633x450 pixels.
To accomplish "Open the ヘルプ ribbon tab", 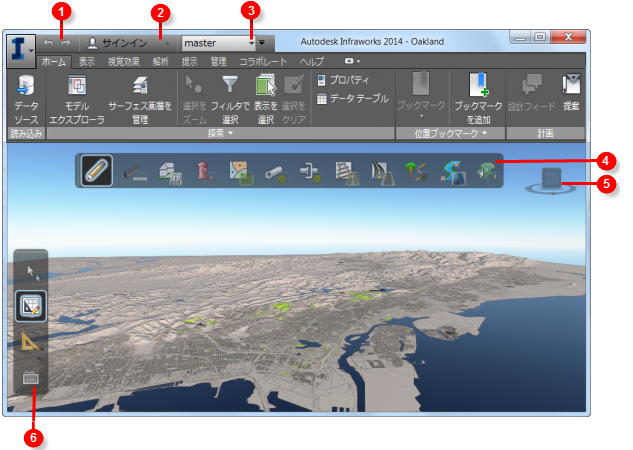I will coord(312,62).
